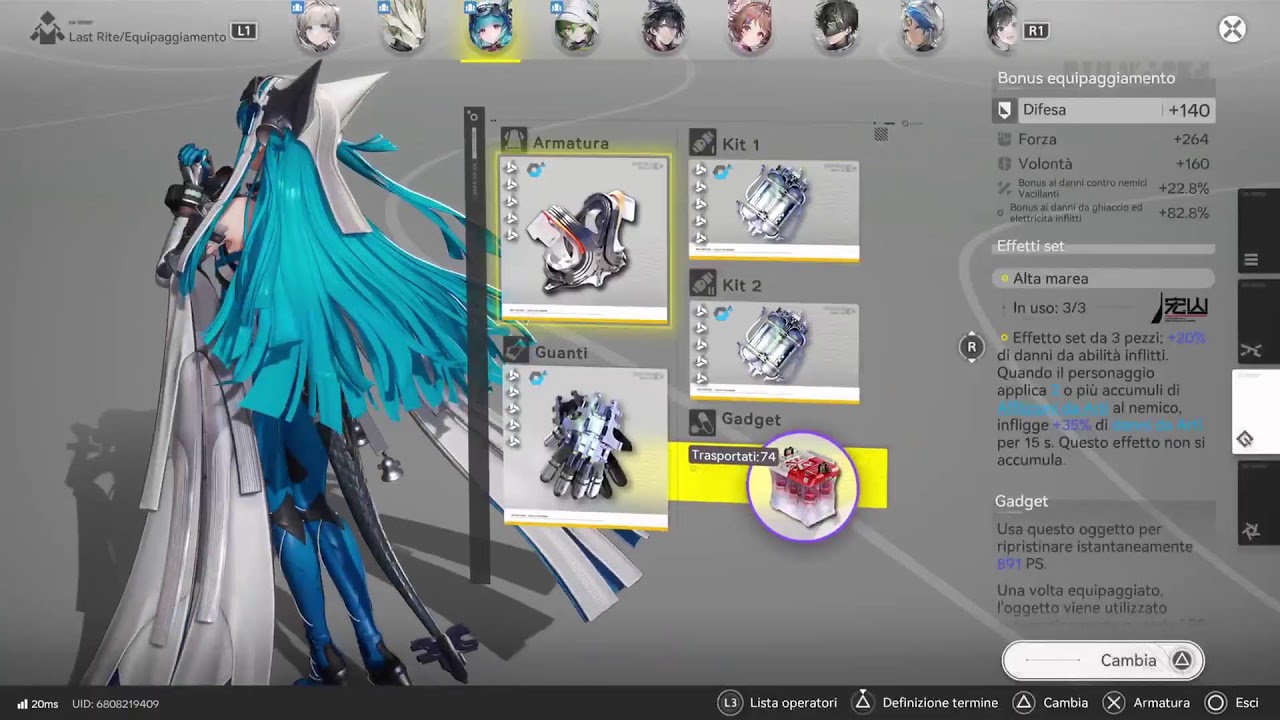Image resolution: width=1280 pixels, height=720 pixels.
Task: Click the Cambia prompt in bottom bar
Action: pyautogui.click(x=1050, y=703)
